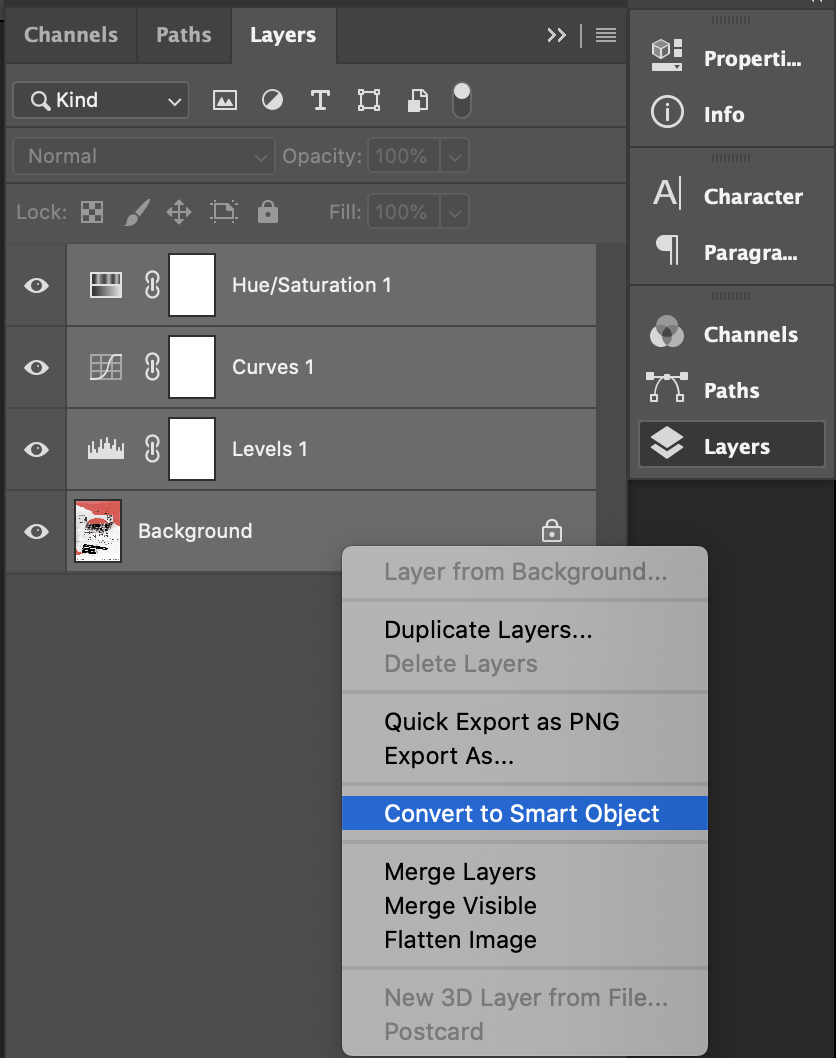Screen dimensions: 836x1058
Task: Filter layers by pixel layer icon
Action: [x=225, y=101]
